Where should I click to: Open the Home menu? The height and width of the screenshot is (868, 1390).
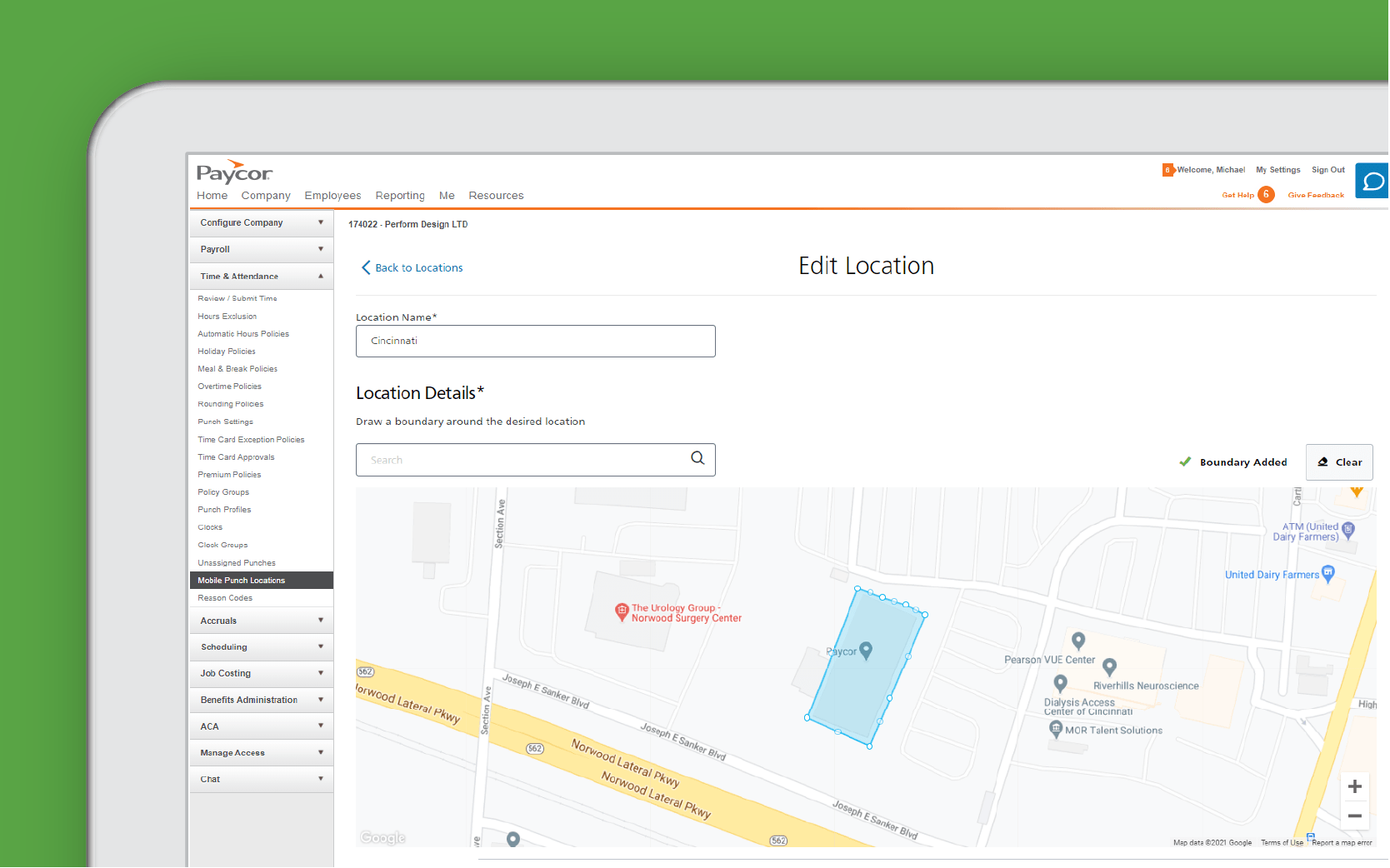[x=212, y=196]
